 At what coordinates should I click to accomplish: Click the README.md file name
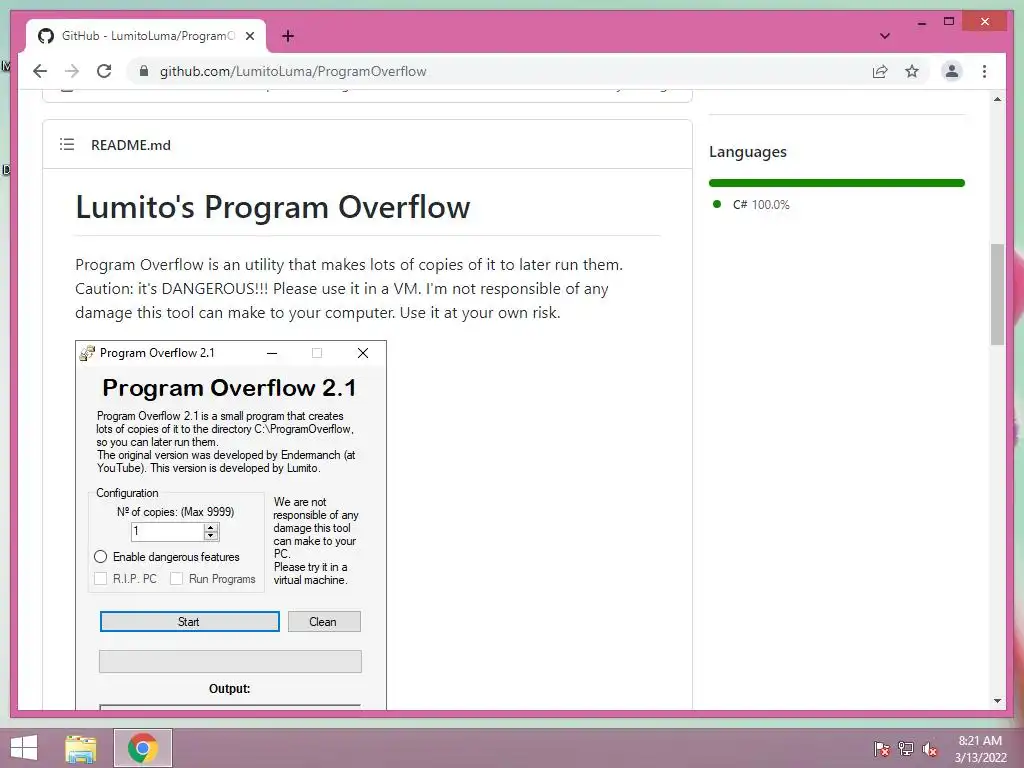[x=131, y=145]
